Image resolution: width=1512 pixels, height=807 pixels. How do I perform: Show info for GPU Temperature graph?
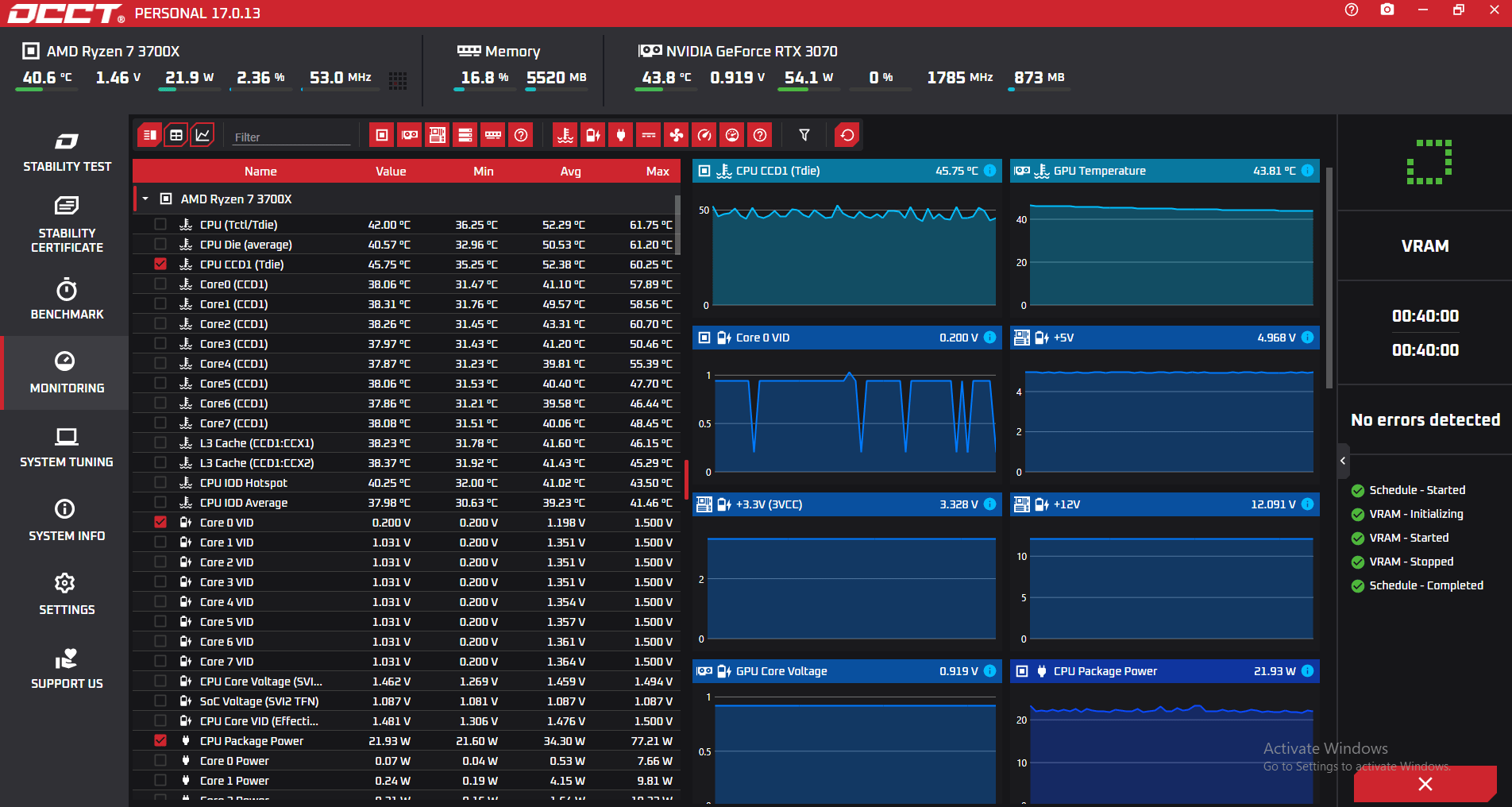(1308, 171)
